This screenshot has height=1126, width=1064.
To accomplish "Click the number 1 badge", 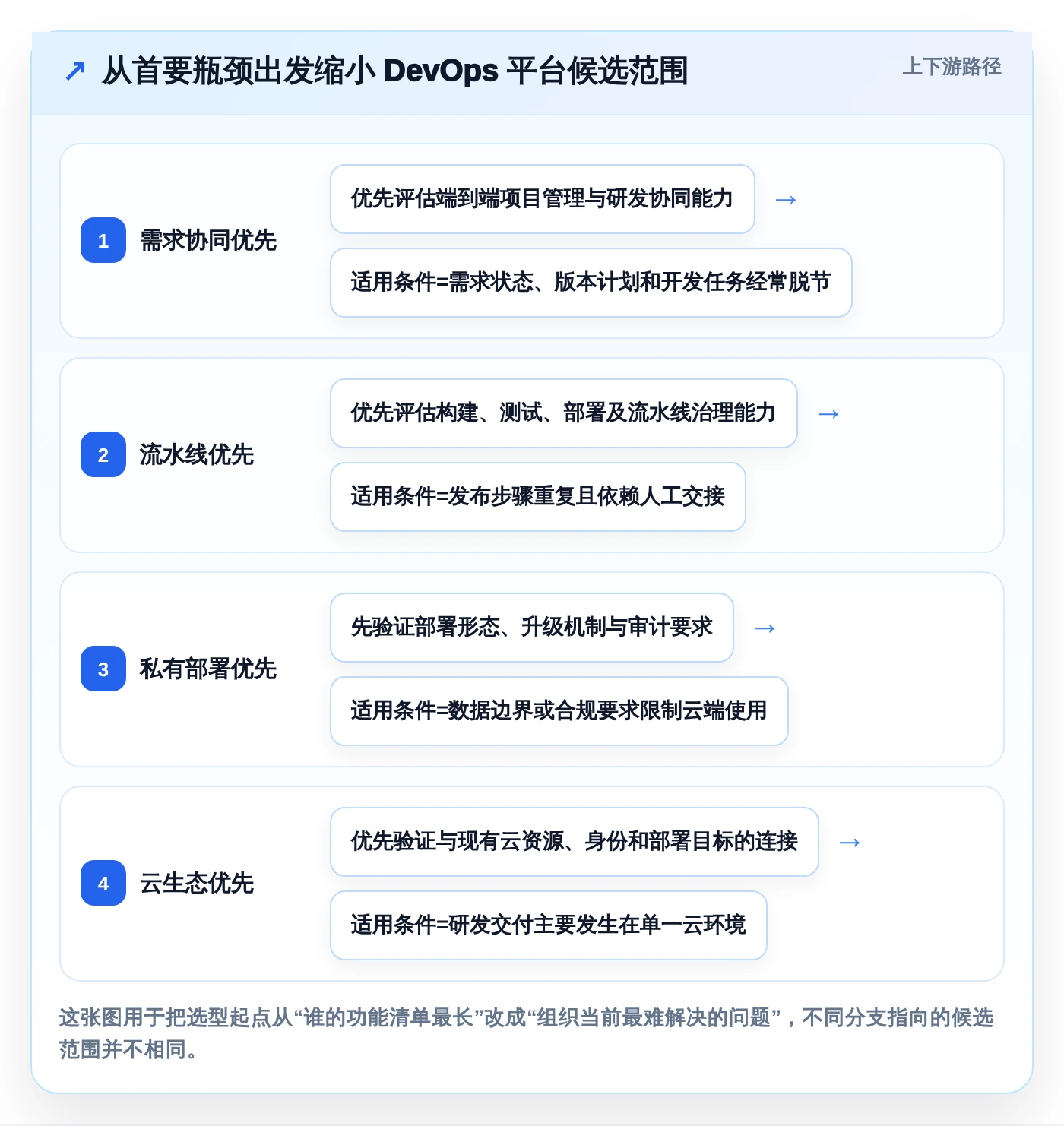I will click(103, 241).
